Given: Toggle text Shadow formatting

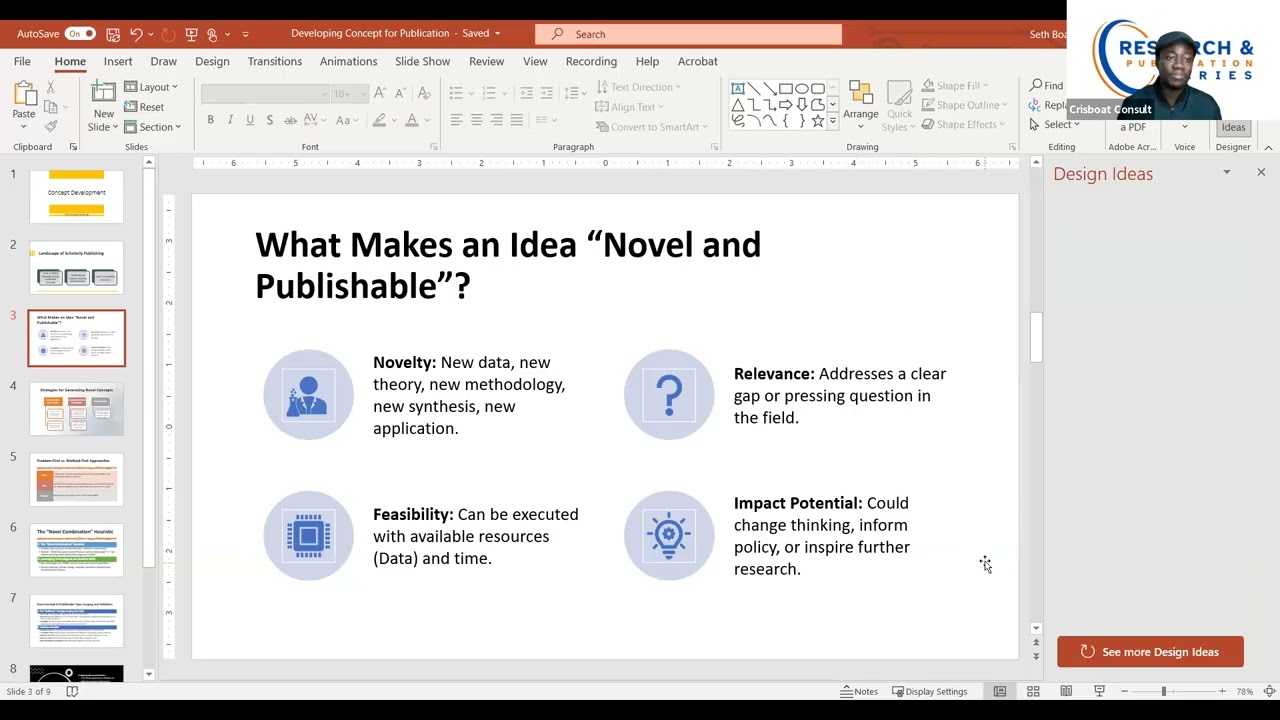Looking at the screenshot, I should coord(271,120).
